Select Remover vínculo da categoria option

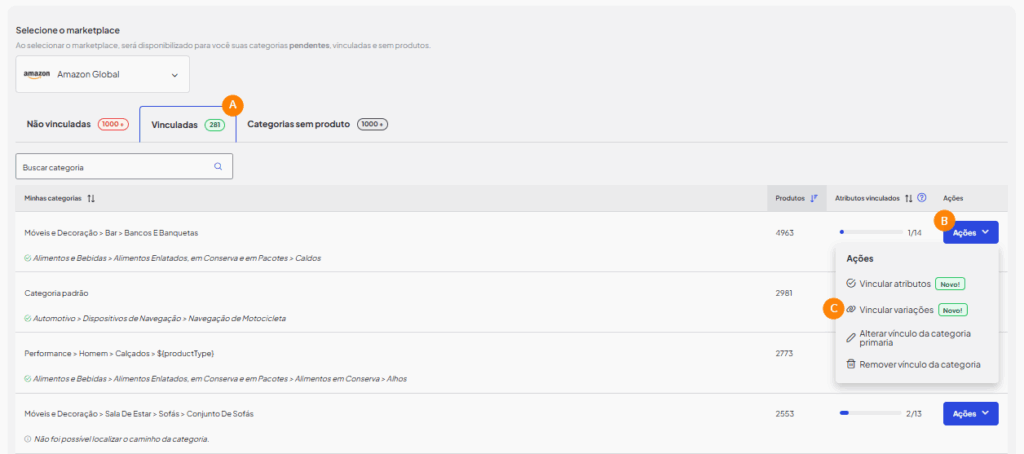[919, 364]
